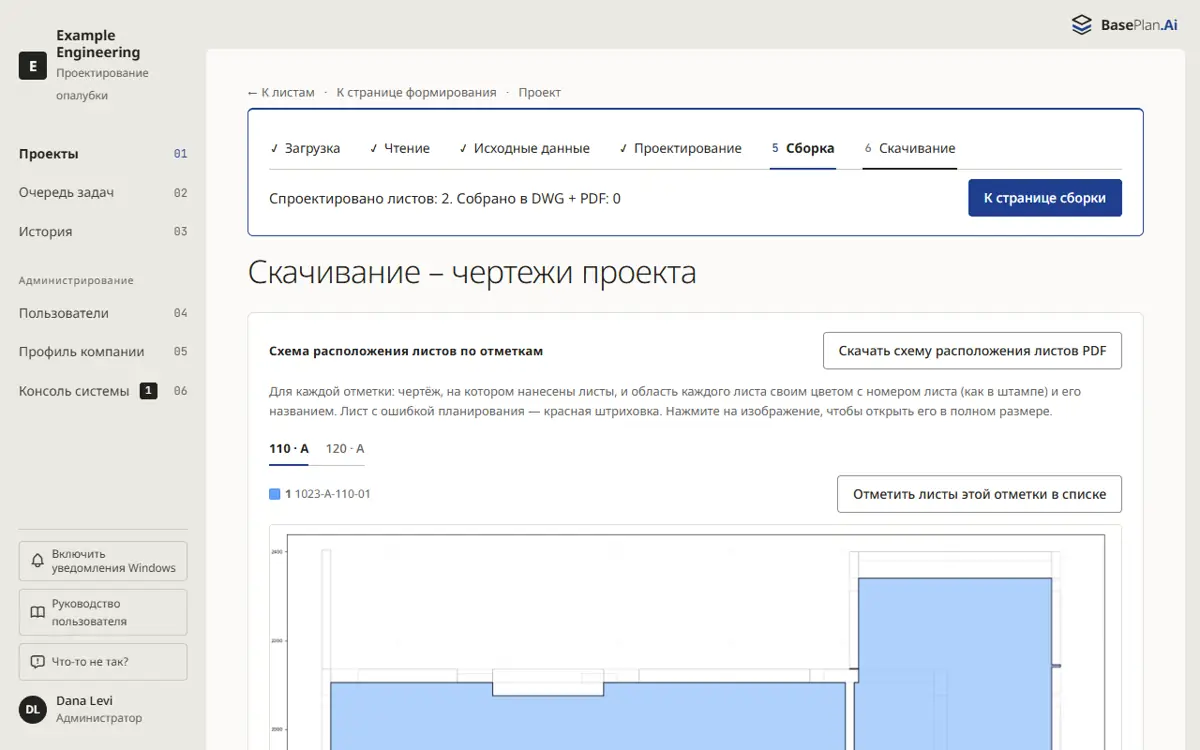Screen dimensions: 1200x750
Task: Click Включить уведомления Windows button
Action: (103, 561)
